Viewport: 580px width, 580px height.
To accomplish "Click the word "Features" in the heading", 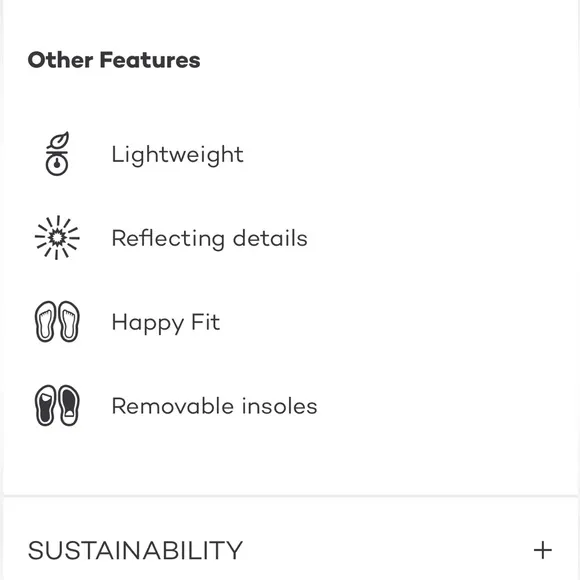I will (150, 60).
